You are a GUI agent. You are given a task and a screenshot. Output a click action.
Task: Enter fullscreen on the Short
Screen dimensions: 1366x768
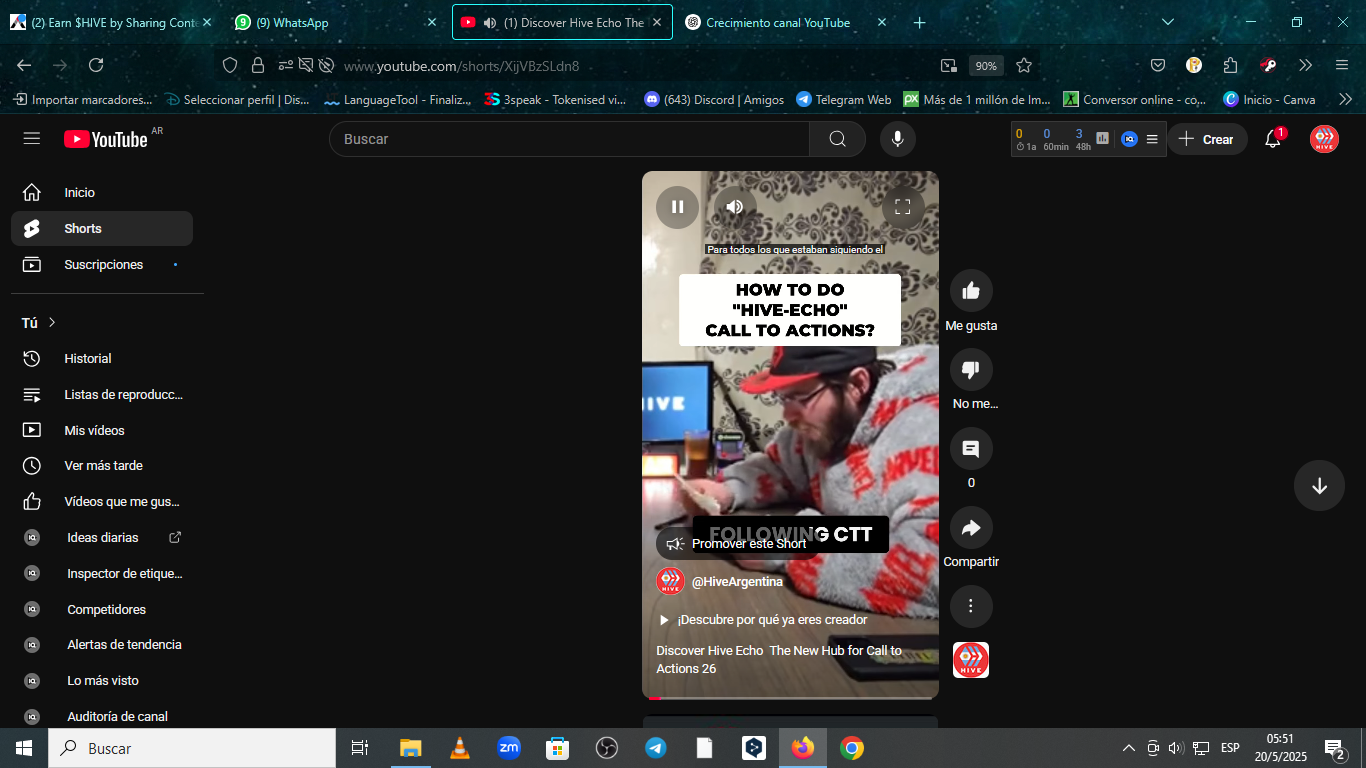coord(902,207)
